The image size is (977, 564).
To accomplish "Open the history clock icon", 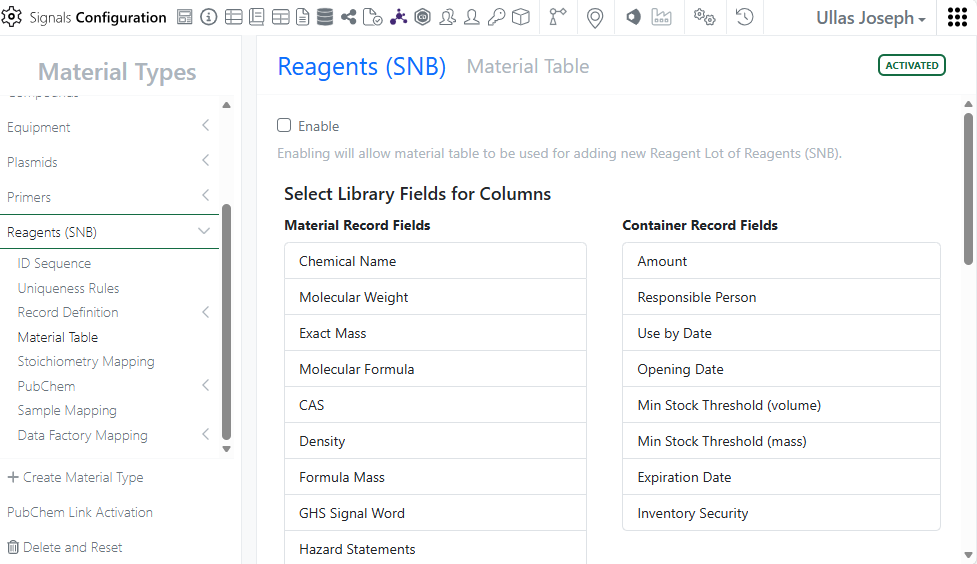I will pos(744,17).
